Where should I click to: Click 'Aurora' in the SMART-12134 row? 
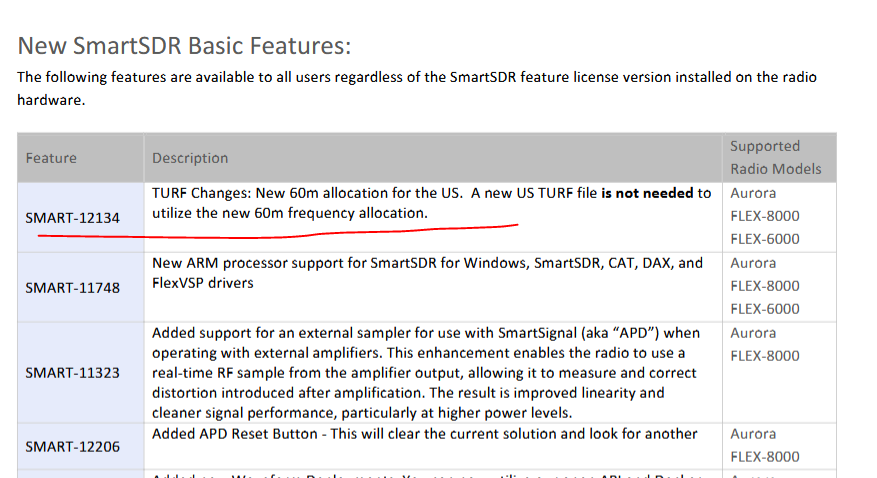coord(753,193)
